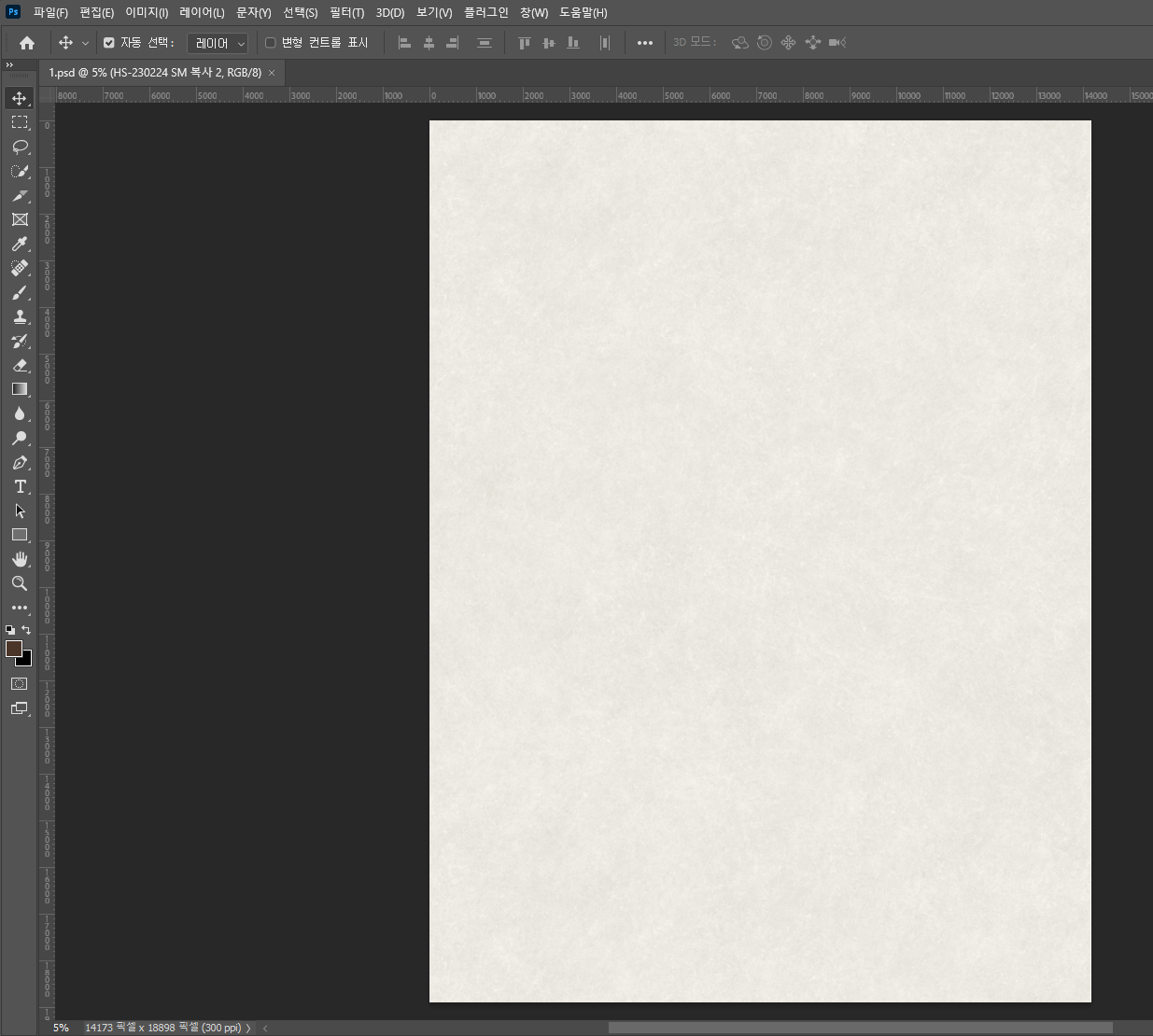Open the 플러그인 menu
1153x1036 pixels.
pos(486,12)
